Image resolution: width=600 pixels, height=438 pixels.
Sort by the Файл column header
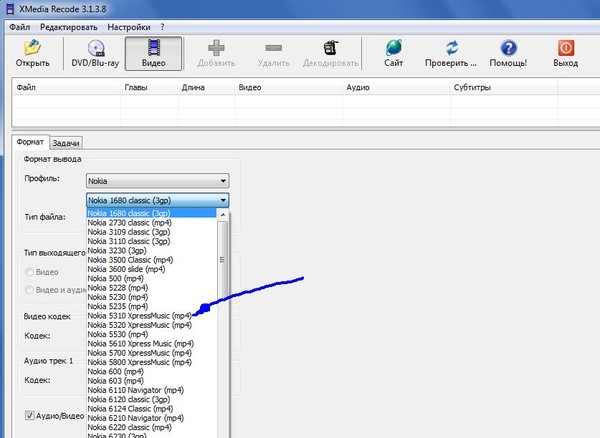pos(67,87)
